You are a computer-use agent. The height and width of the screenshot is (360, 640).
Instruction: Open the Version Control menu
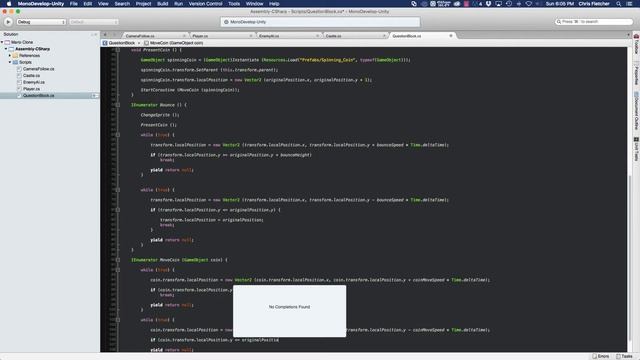tap(205, 4)
